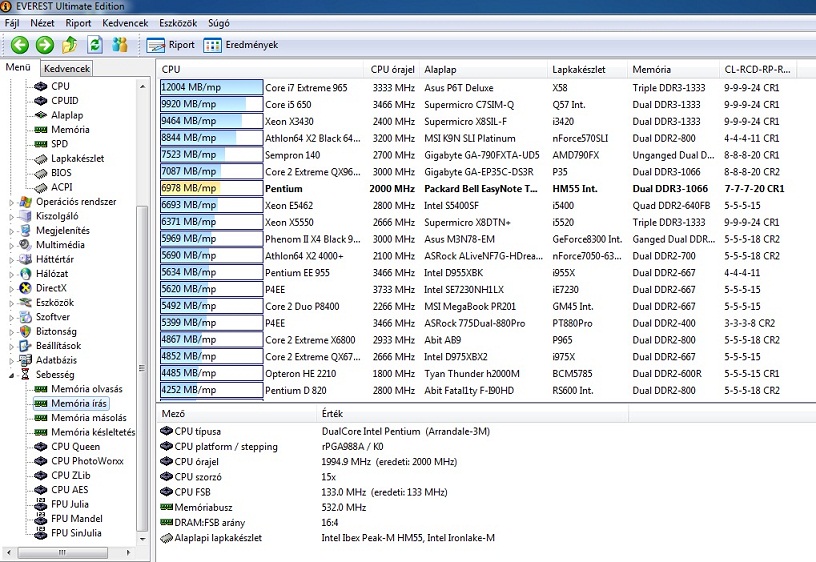This screenshot has width=816, height=562.
Task: Select the ACPI tree icon
Action: pos(41,187)
